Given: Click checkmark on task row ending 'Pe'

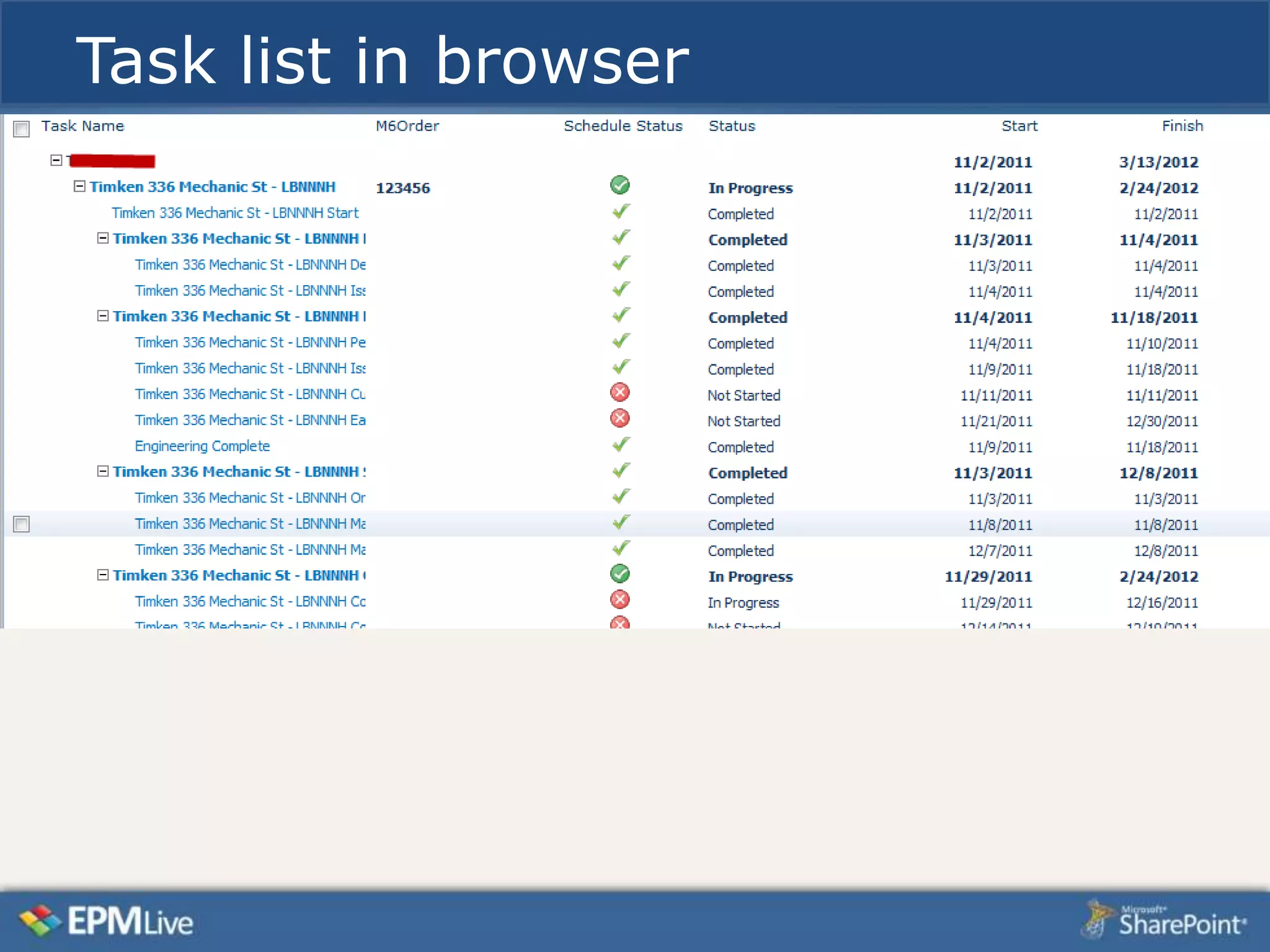Looking at the screenshot, I should point(621,341).
